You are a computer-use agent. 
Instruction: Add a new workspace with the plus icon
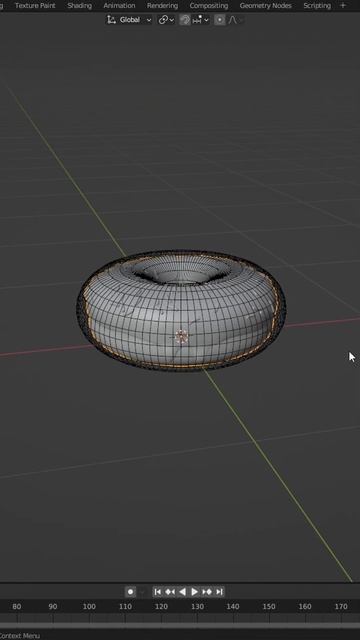click(x=343, y=6)
